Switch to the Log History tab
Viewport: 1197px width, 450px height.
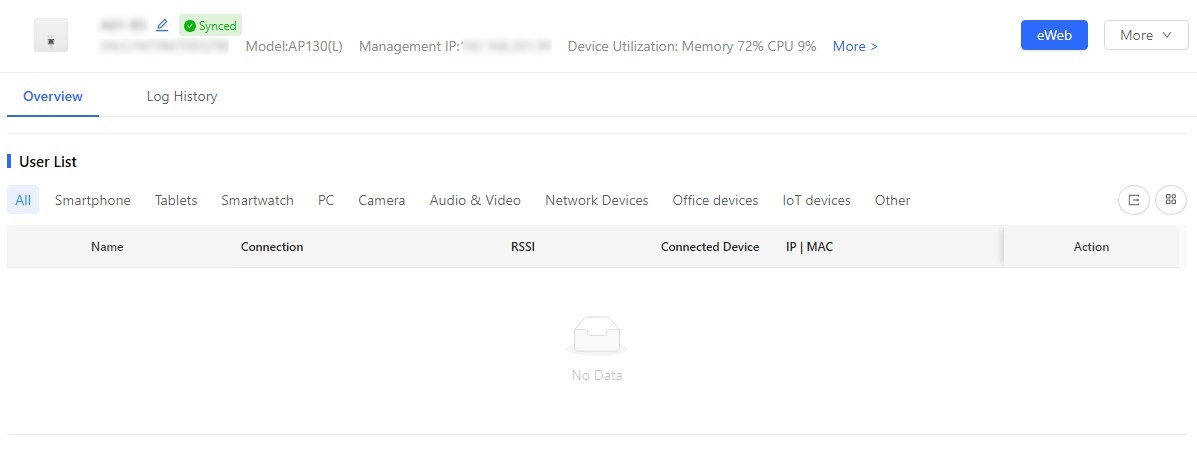click(x=182, y=96)
